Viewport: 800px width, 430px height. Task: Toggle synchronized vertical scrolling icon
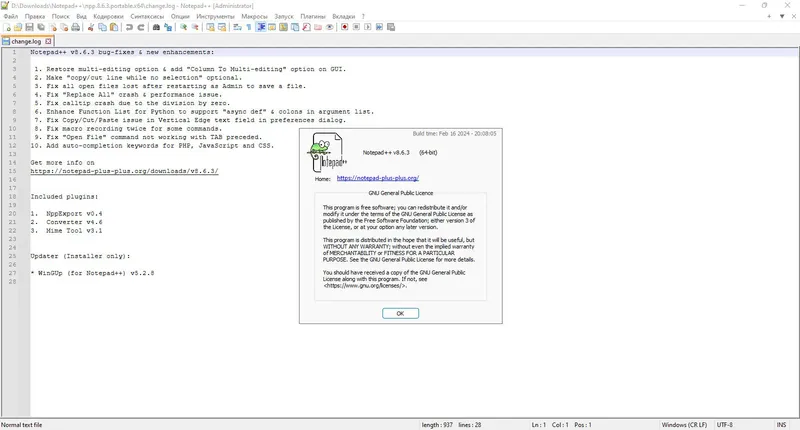pyautogui.click(x=210, y=27)
